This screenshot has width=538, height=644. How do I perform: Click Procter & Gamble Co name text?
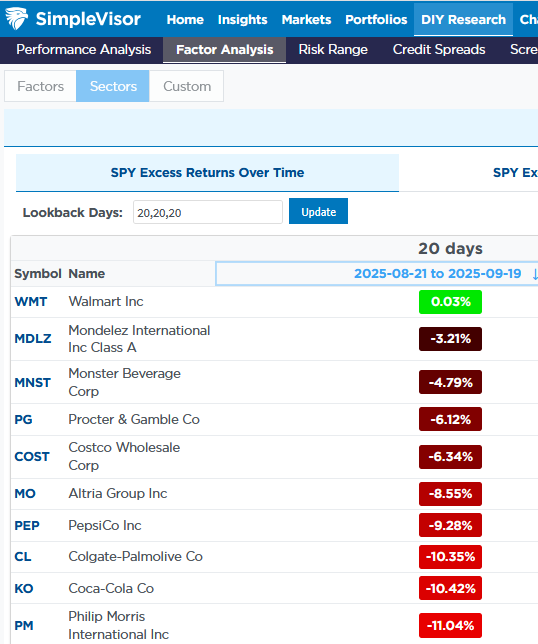(x=134, y=419)
